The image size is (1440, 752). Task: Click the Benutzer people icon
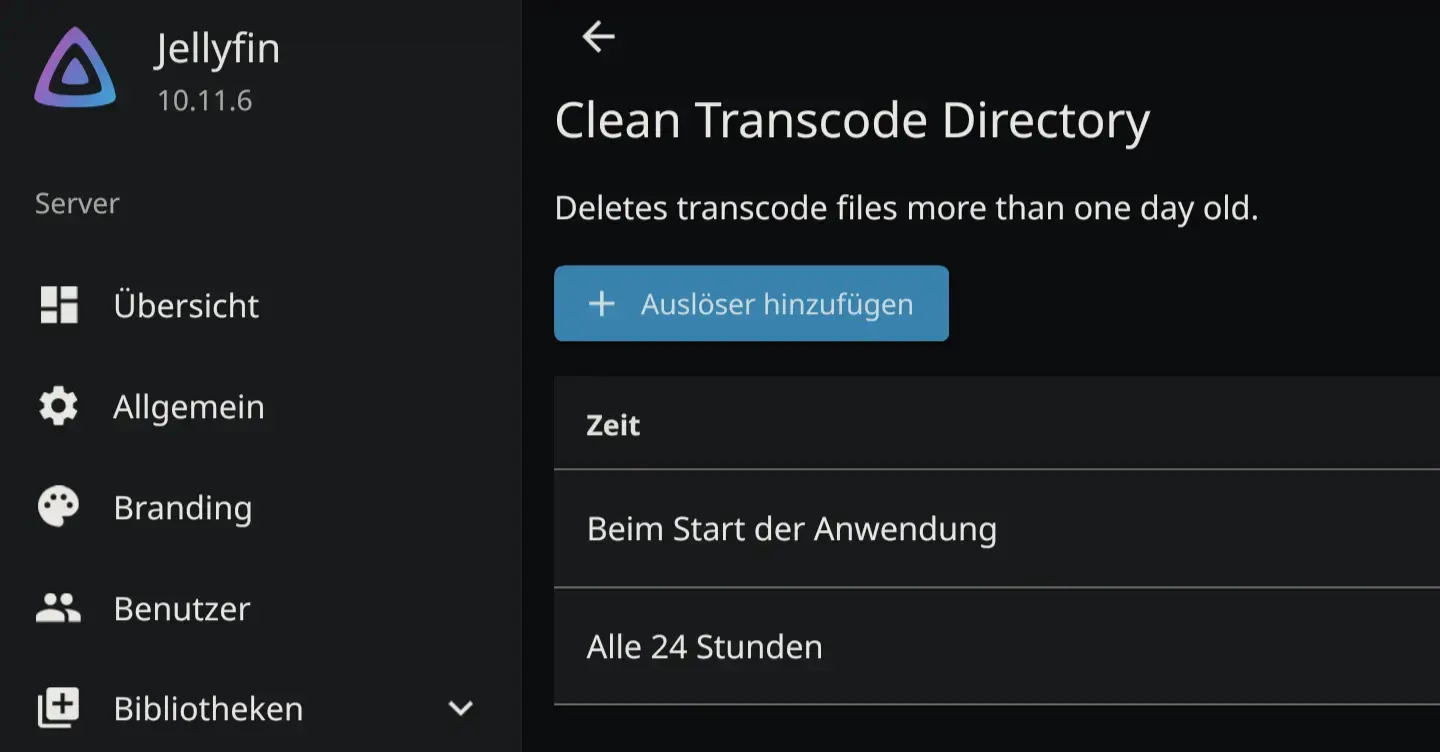point(58,608)
